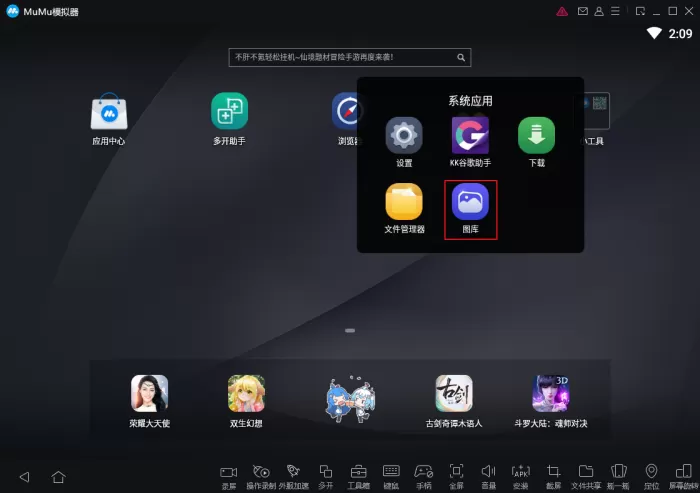
Task: Open the mail envelope icon
Action: 583,11
